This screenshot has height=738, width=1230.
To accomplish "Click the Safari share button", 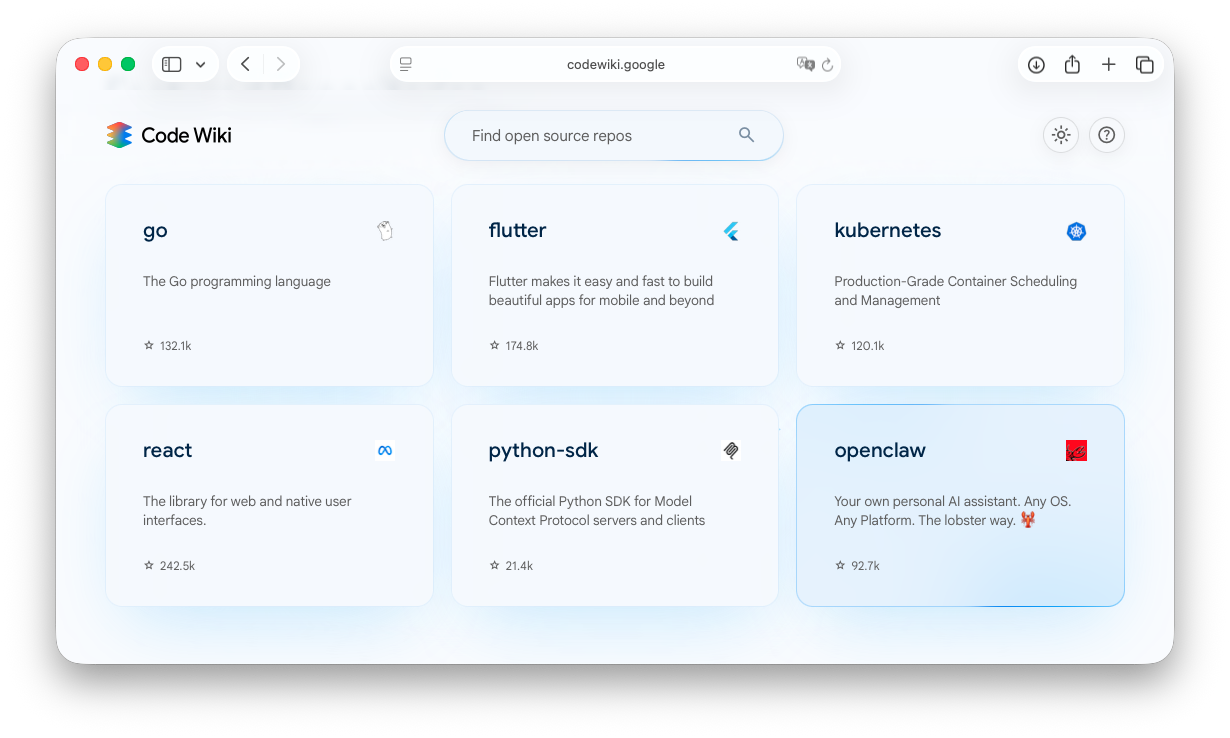I will point(1072,64).
